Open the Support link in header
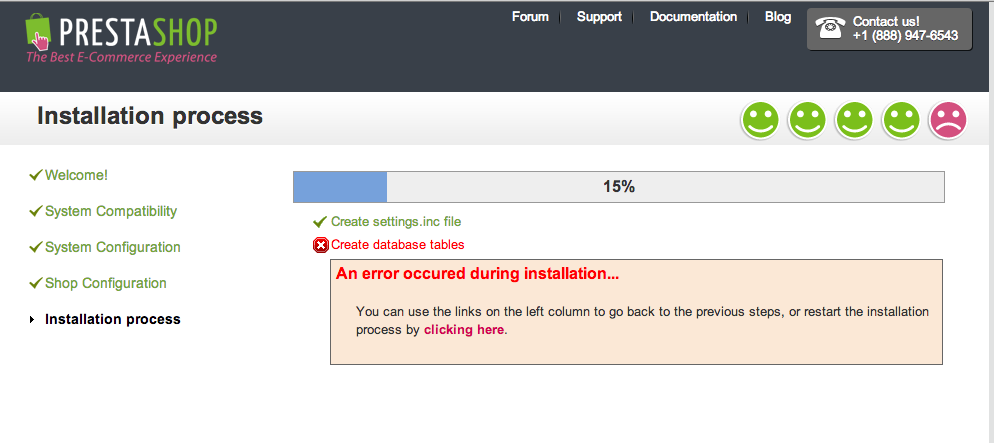Viewport: 994px width, 443px height. tap(599, 17)
